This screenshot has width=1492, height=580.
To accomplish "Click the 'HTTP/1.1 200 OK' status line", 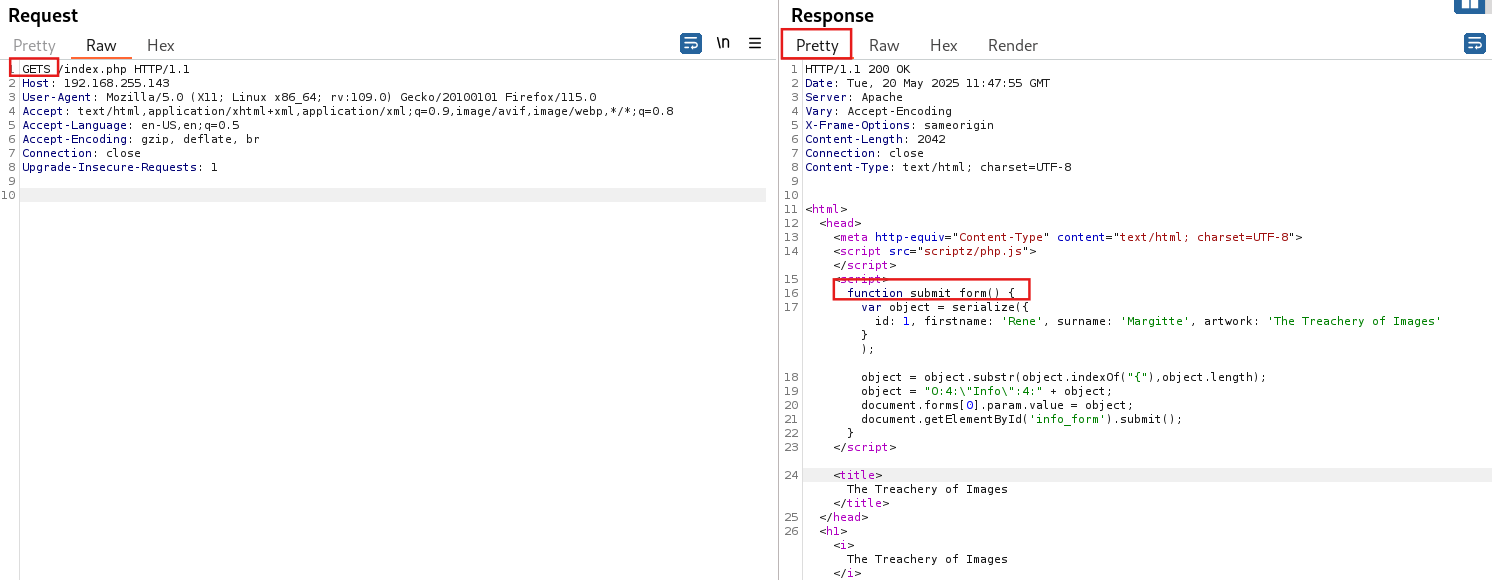I will pyautogui.click(x=857, y=69).
